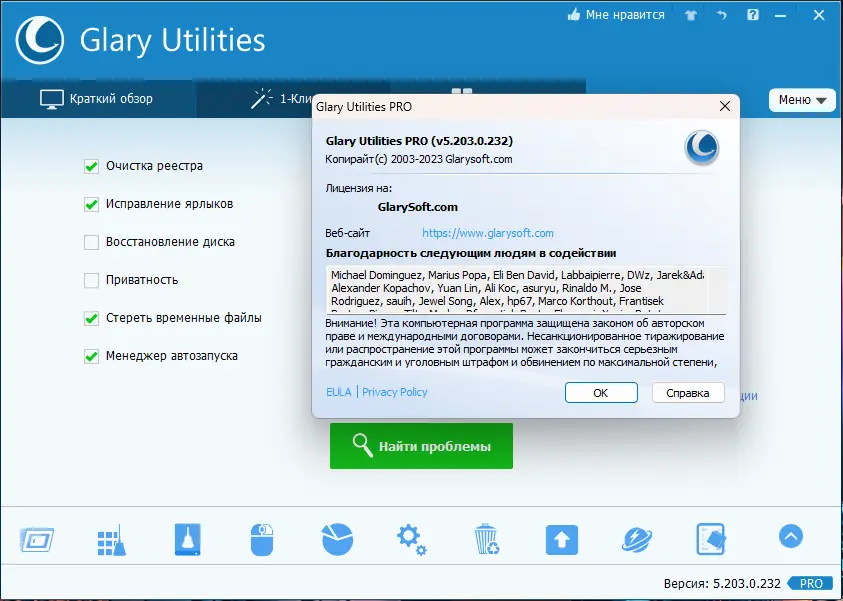The height and width of the screenshot is (601, 843).
Task: Expand the dock with round up-chevron button
Action: (790, 536)
